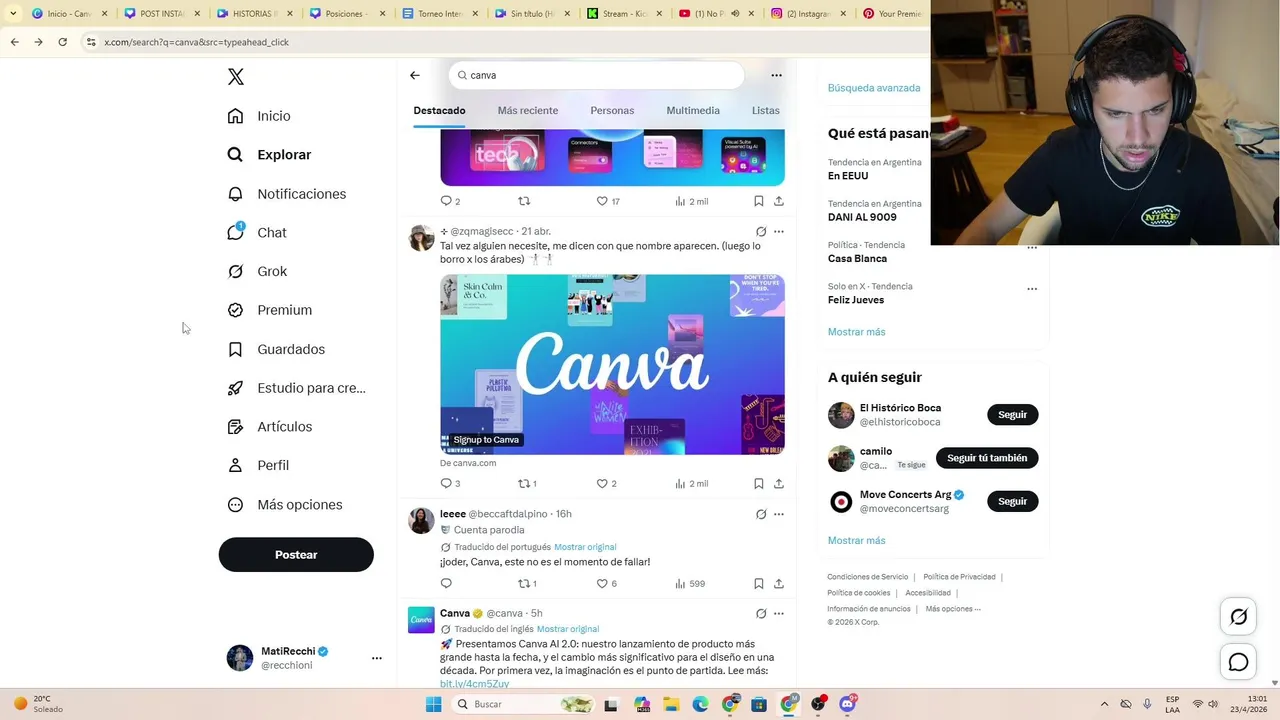Open search options three-dot menu
This screenshot has width=1280, height=720.
coord(776,75)
